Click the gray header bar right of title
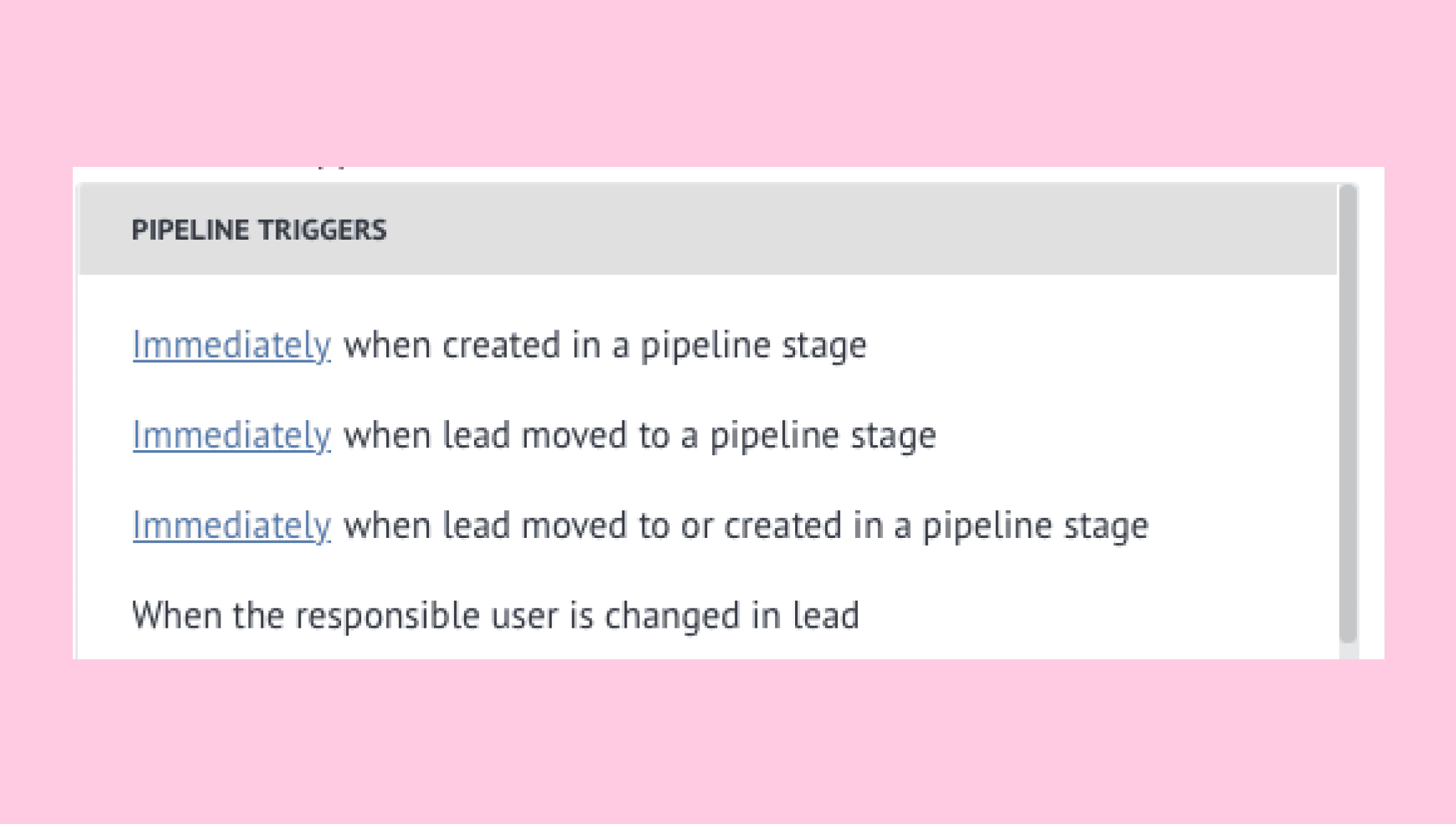The height and width of the screenshot is (824, 1456). coord(856,230)
